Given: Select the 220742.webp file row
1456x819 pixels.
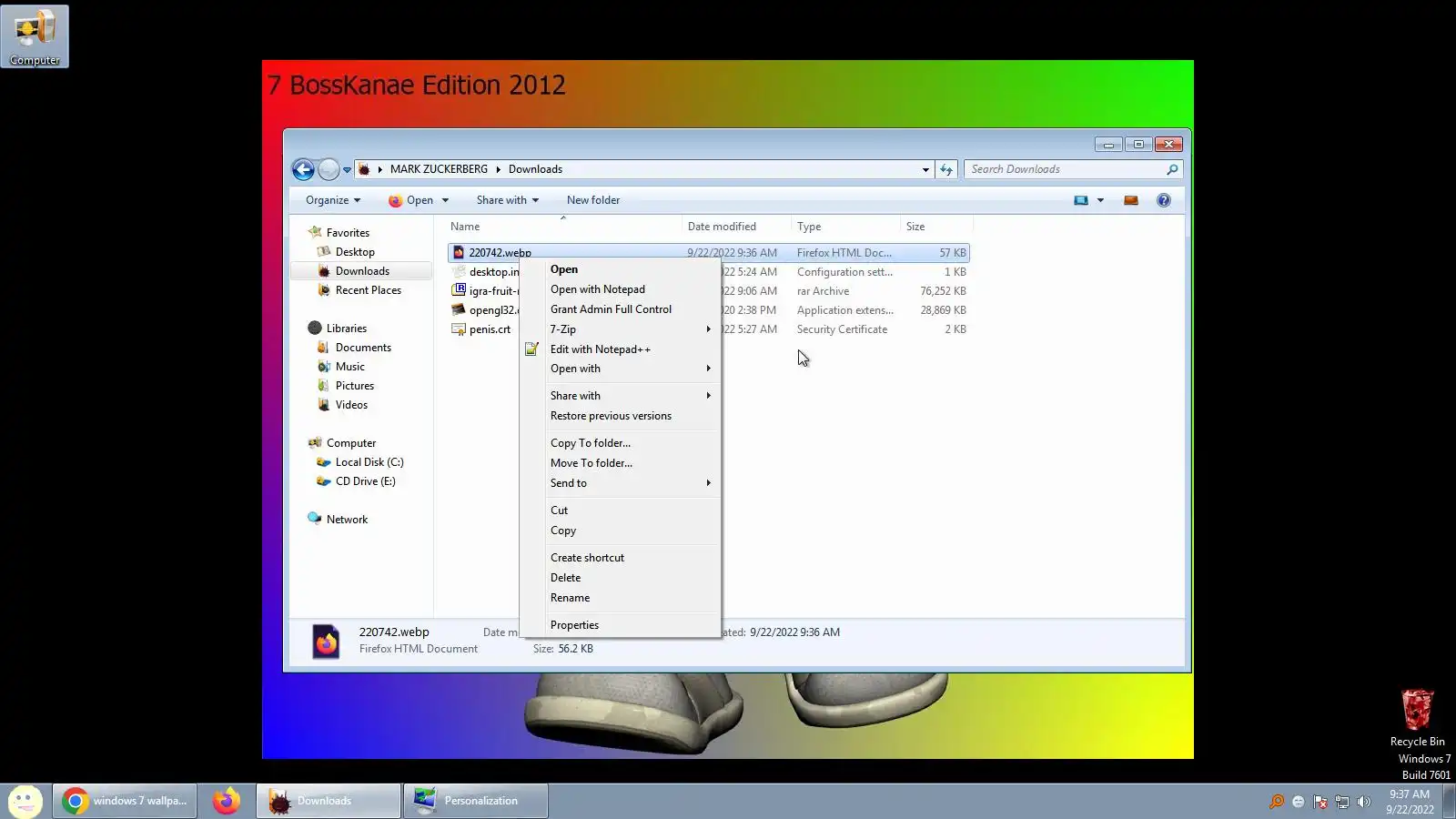Looking at the screenshot, I should (709, 253).
